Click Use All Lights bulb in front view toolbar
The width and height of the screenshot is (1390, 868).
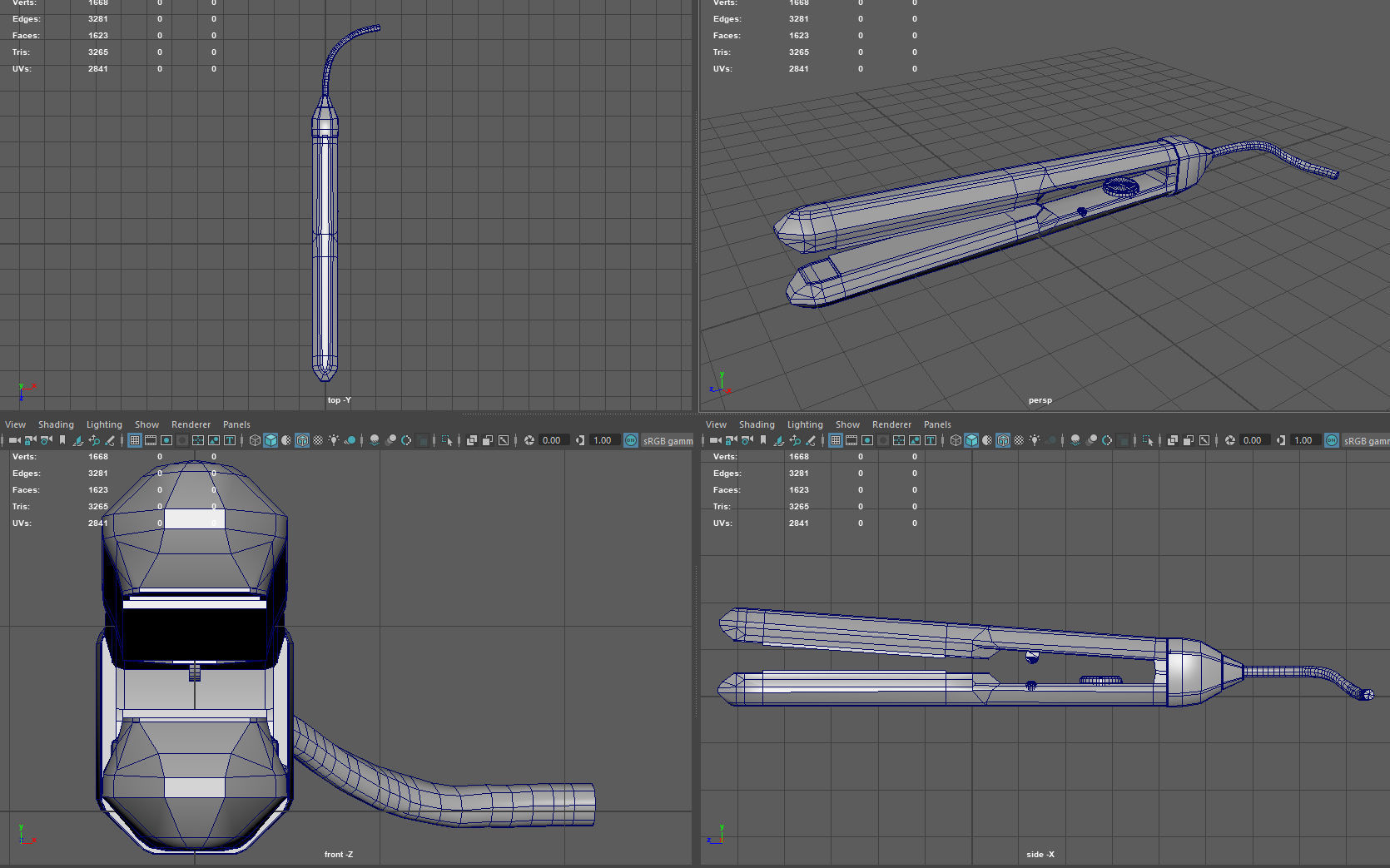pyautogui.click(x=334, y=440)
